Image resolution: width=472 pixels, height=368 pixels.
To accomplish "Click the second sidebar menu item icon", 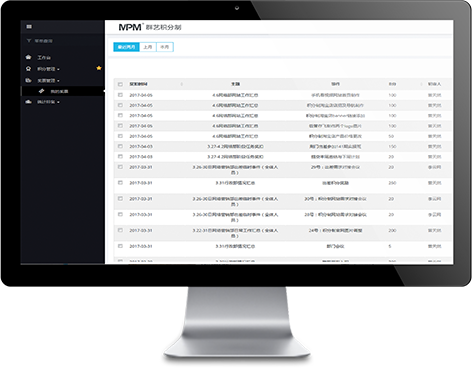I will (x=28, y=69).
